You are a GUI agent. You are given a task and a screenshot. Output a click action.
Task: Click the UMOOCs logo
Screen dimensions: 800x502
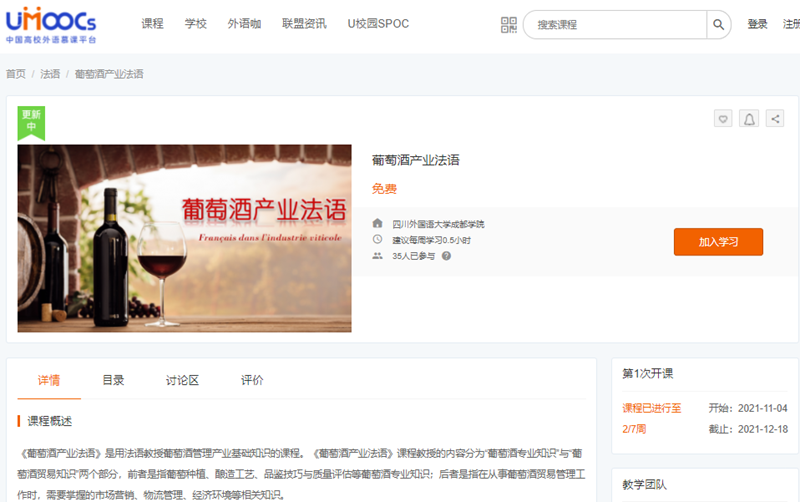52,25
